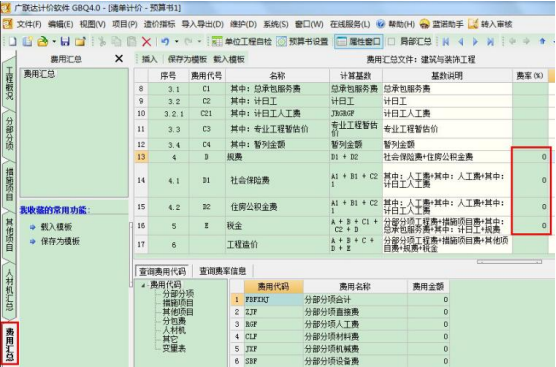Screen dimensions: 556x367
Task: Open the 造价指标 menu
Action: (x=159, y=24)
